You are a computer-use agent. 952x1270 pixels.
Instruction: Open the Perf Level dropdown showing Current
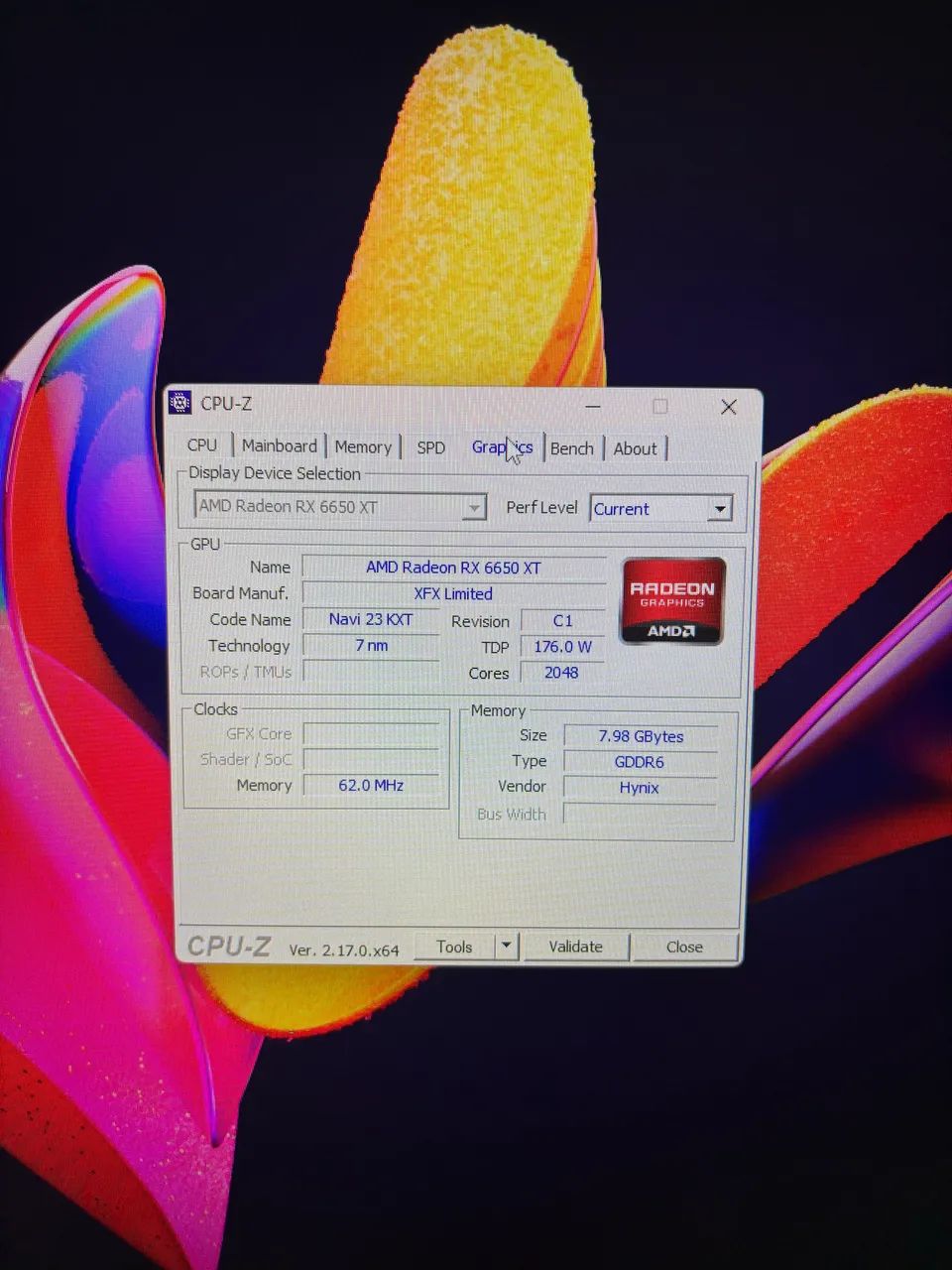tap(661, 509)
